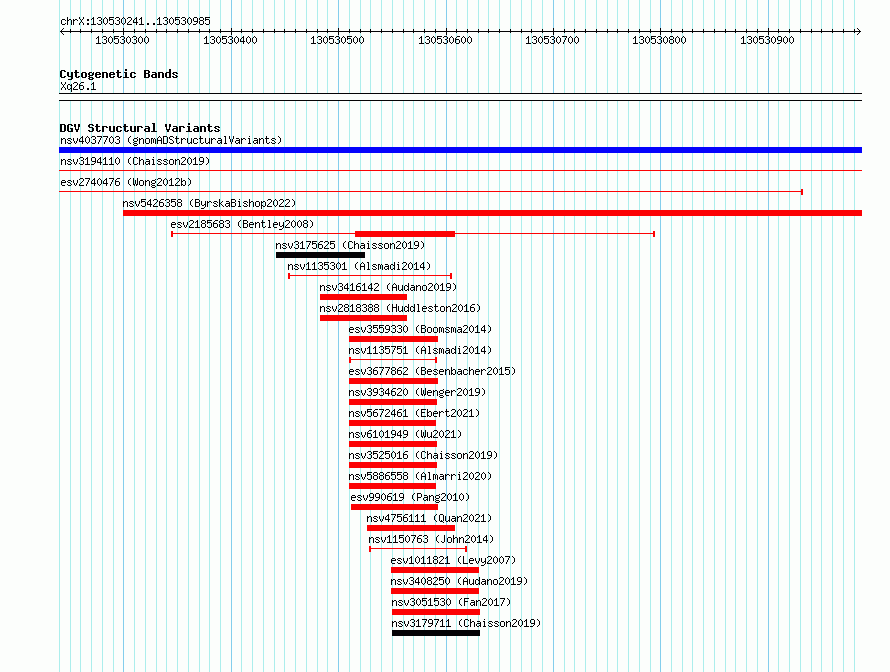This screenshot has height=672, width=890.
Task: Click the left arrow of the ruler
Action: pyautogui.click(x=62, y=31)
